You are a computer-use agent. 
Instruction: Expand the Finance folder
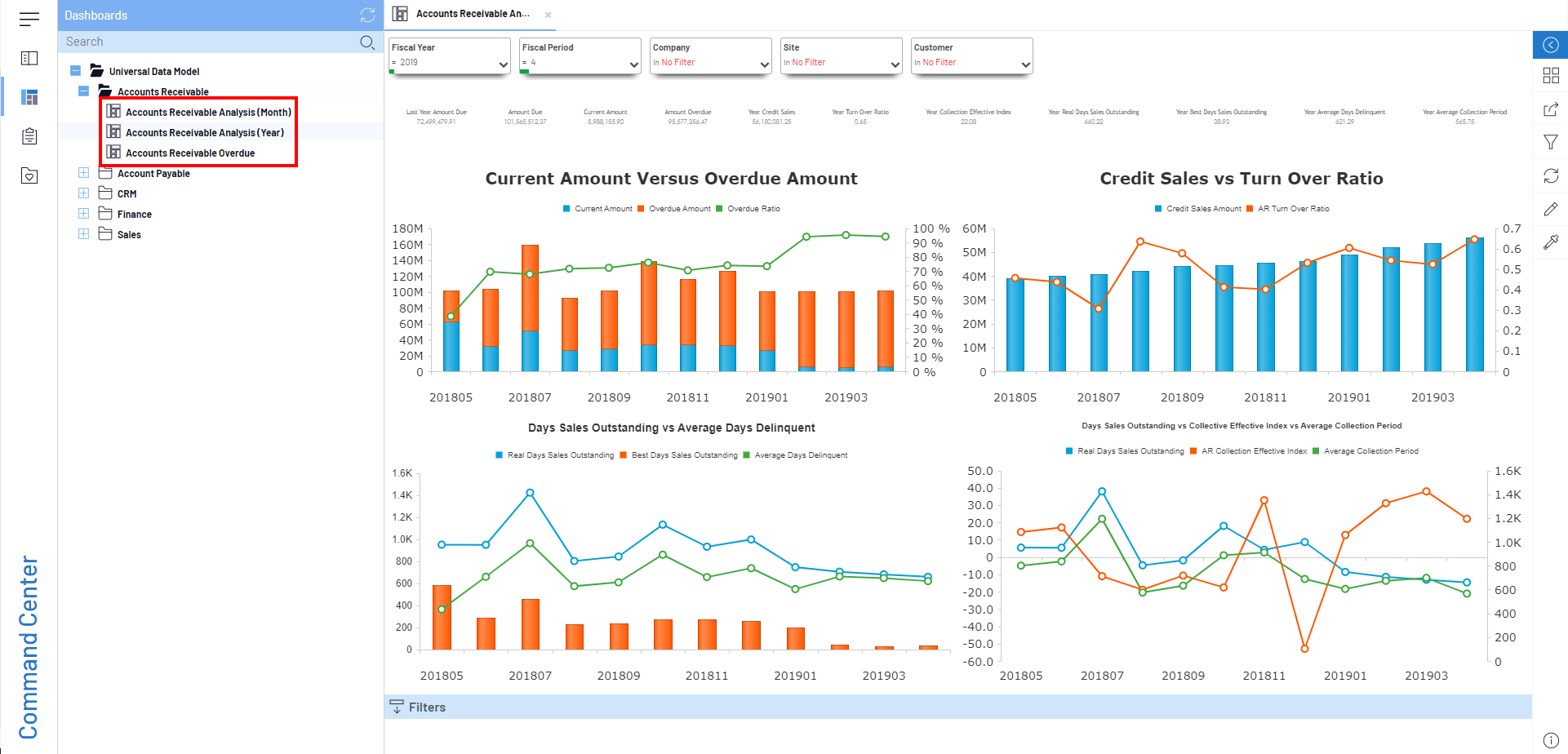tap(83, 214)
